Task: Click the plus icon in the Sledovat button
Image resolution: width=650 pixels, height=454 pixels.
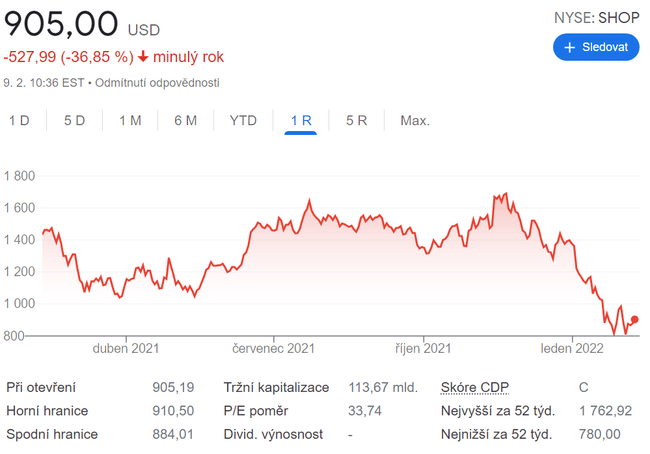Action: (x=570, y=47)
